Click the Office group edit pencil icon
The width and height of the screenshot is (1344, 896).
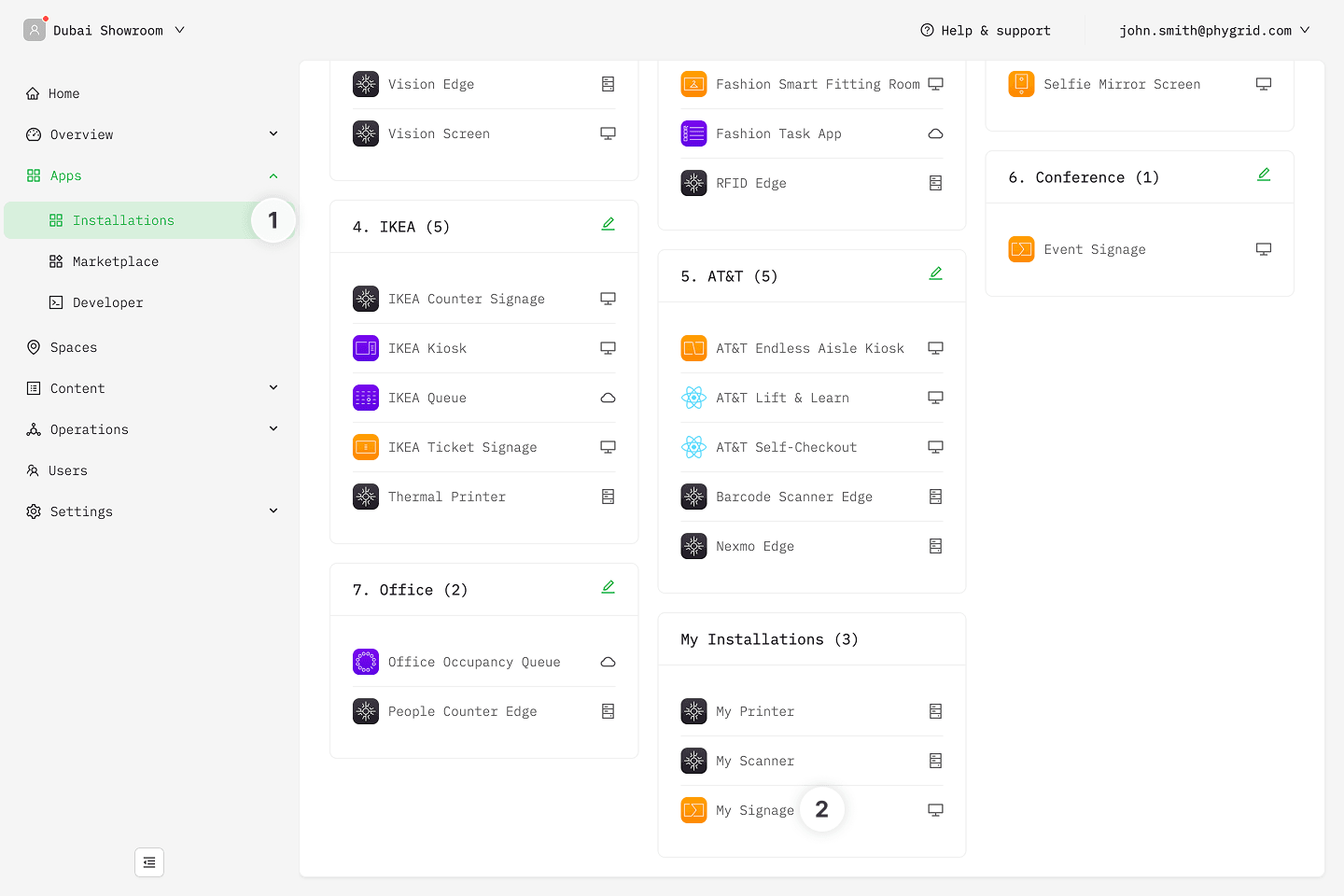click(x=608, y=587)
